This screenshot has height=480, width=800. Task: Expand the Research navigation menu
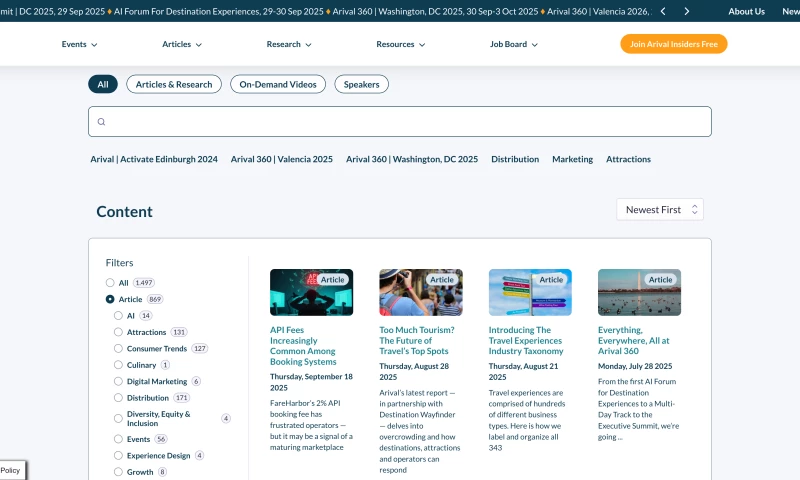[289, 44]
